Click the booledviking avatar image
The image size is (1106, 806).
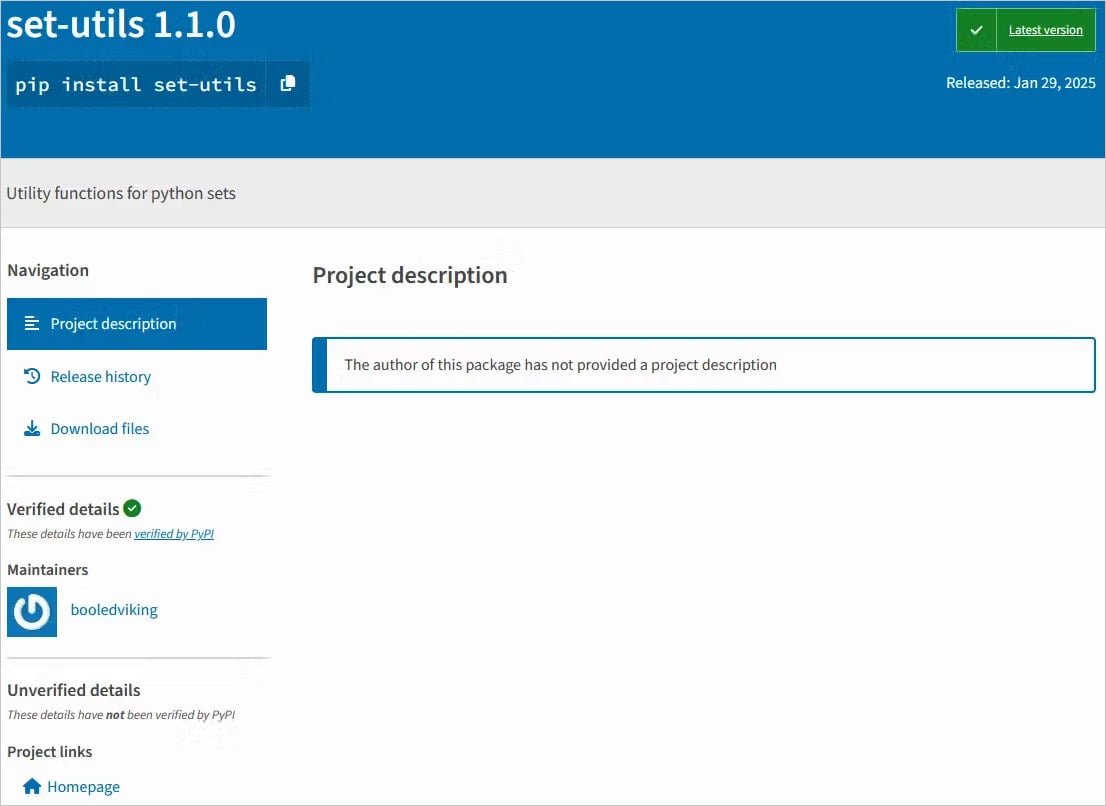tap(32, 612)
